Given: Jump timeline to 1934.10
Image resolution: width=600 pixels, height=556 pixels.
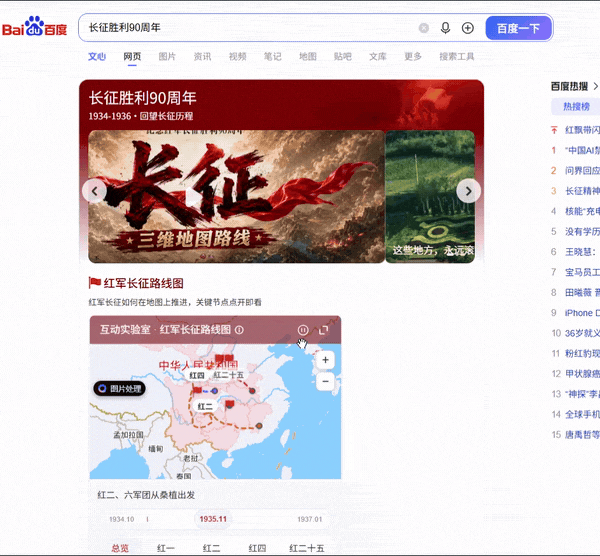Looking at the screenshot, I should pos(122,519).
